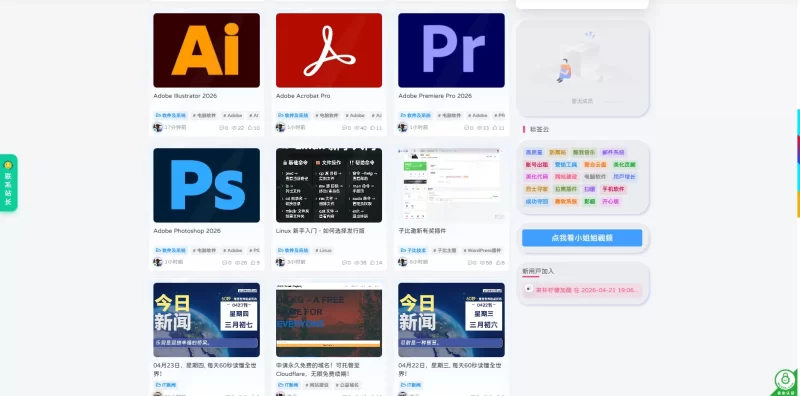Select 开心版 in the tag cloud

pyautogui.click(x=610, y=202)
